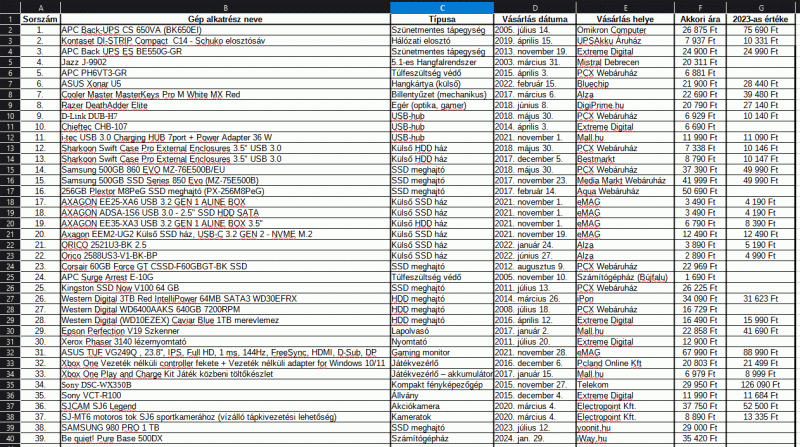Image resolution: width=800 pixels, height=447 pixels.
Task: Select cell 'ASUS Xonar U5'
Action: (225, 84)
